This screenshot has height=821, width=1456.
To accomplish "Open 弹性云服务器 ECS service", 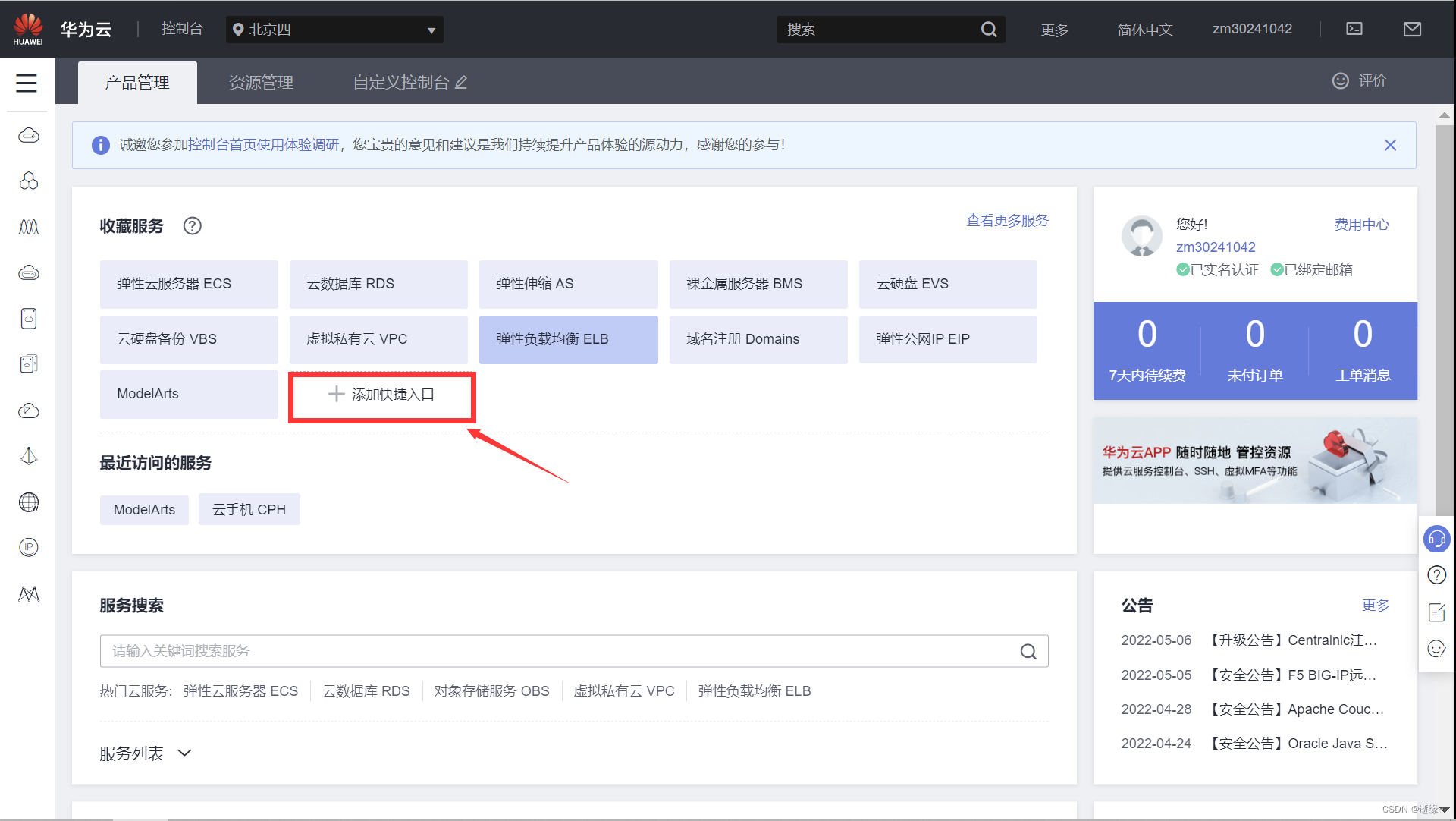I will click(189, 284).
